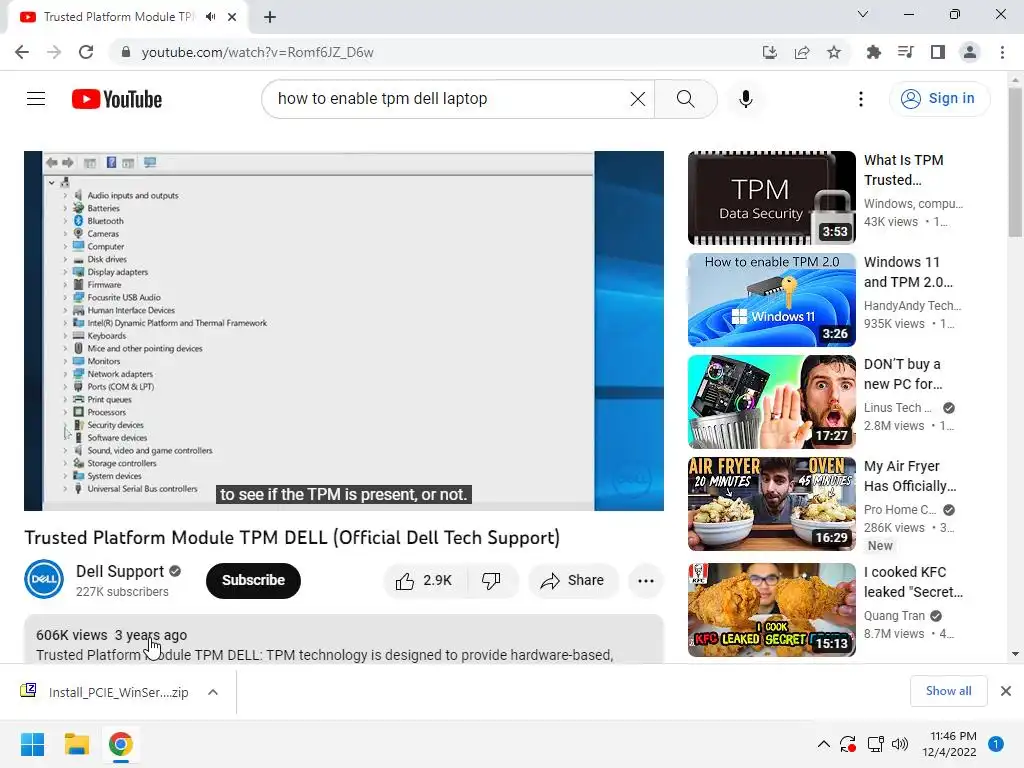The width and height of the screenshot is (1024, 768).
Task: Click Chrome icon on taskbar
Action: [x=121, y=744]
